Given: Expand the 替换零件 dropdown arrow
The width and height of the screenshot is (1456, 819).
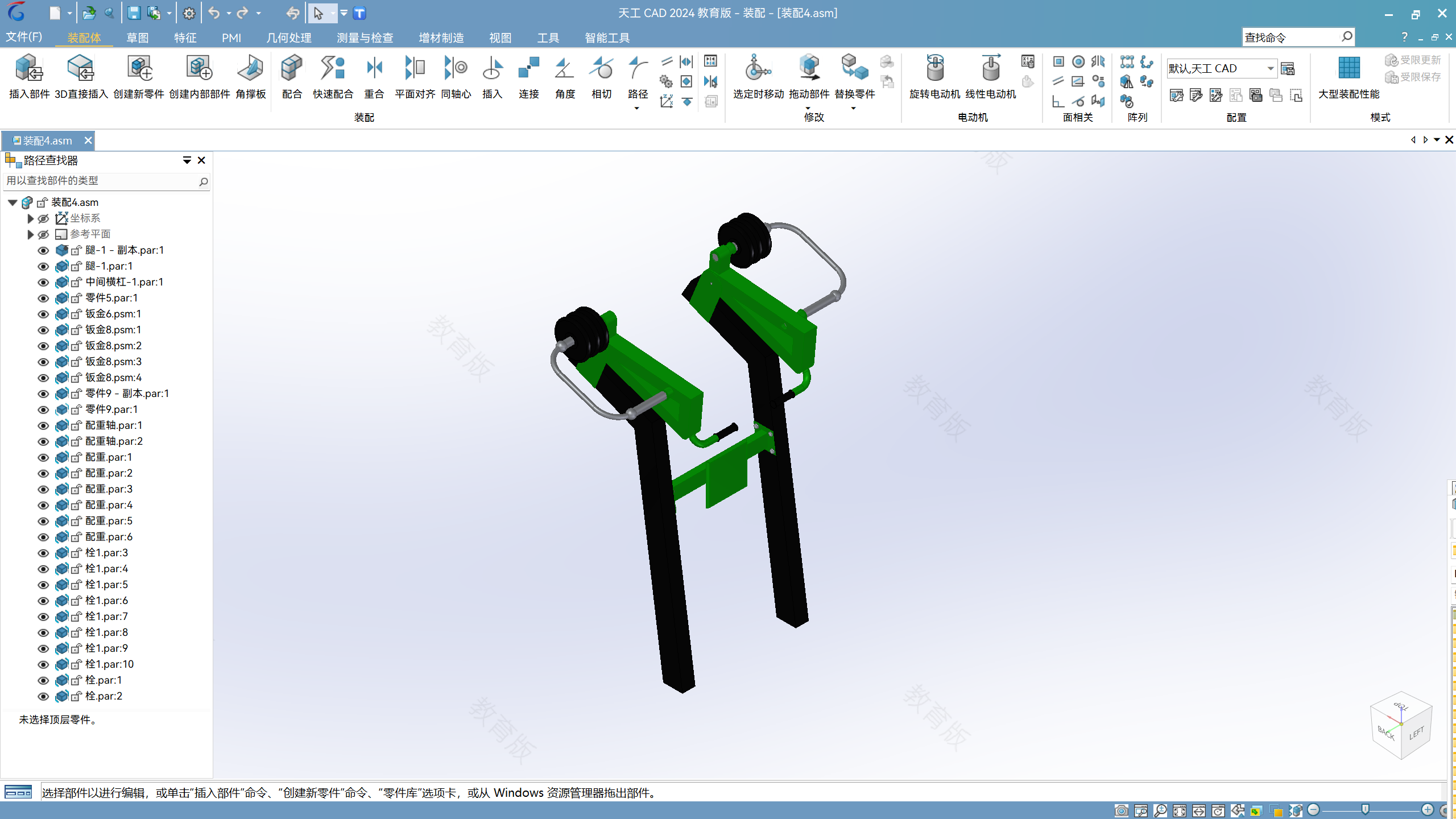Looking at the screenshot, I should 854,108.
